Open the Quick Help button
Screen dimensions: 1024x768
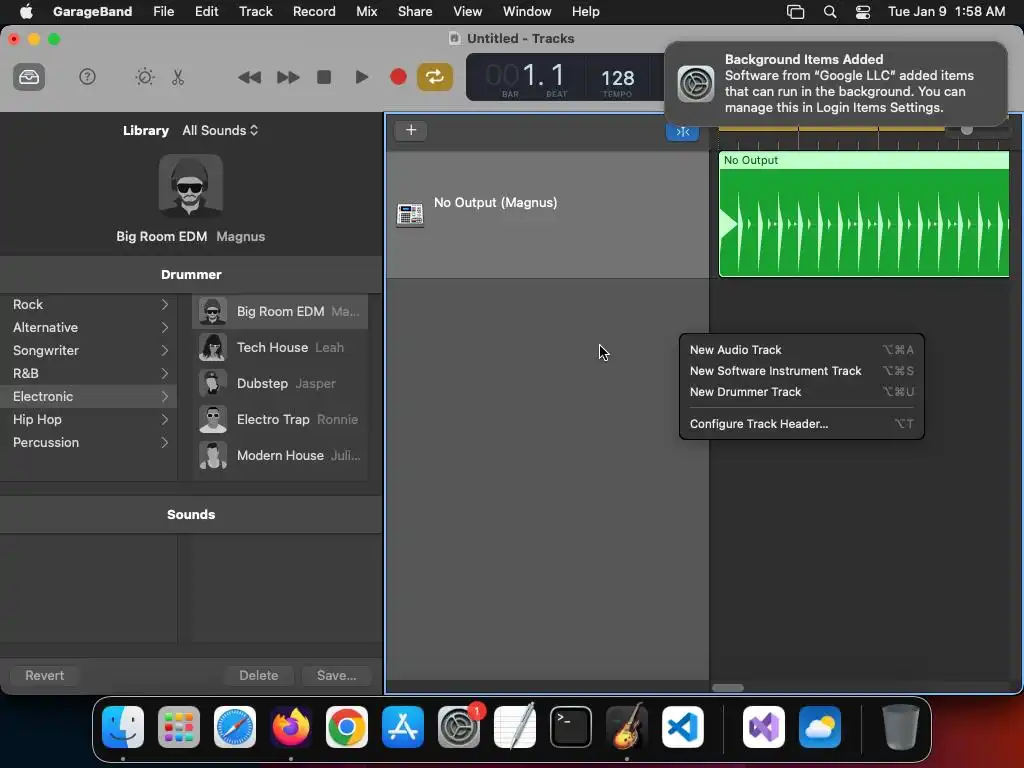(x=88, y=77)
